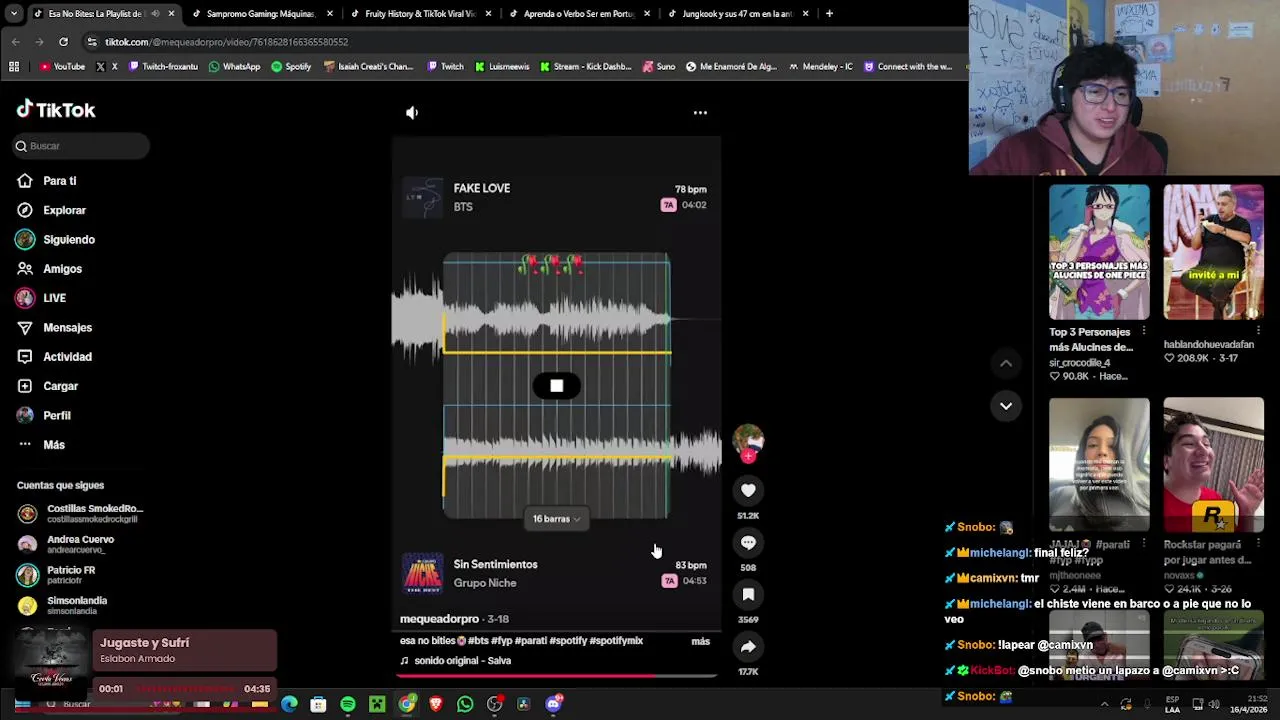Open Minecraft from the taskbar

click(x=377, y=704)
